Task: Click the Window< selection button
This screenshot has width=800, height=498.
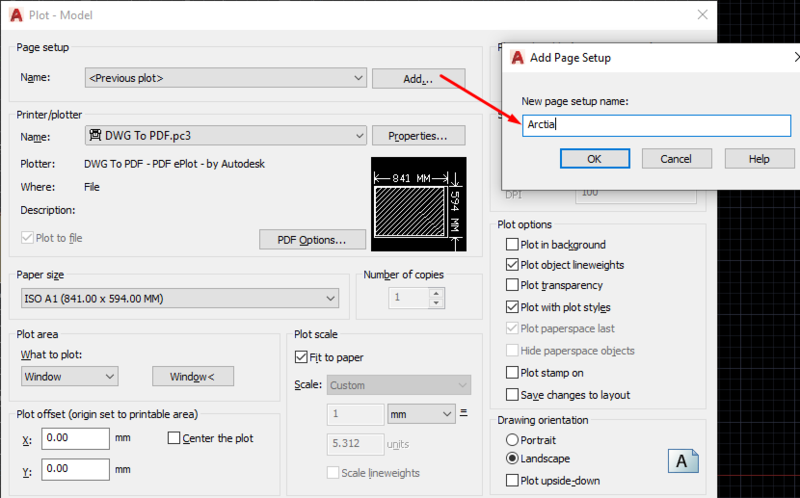Action: point(193,377)
